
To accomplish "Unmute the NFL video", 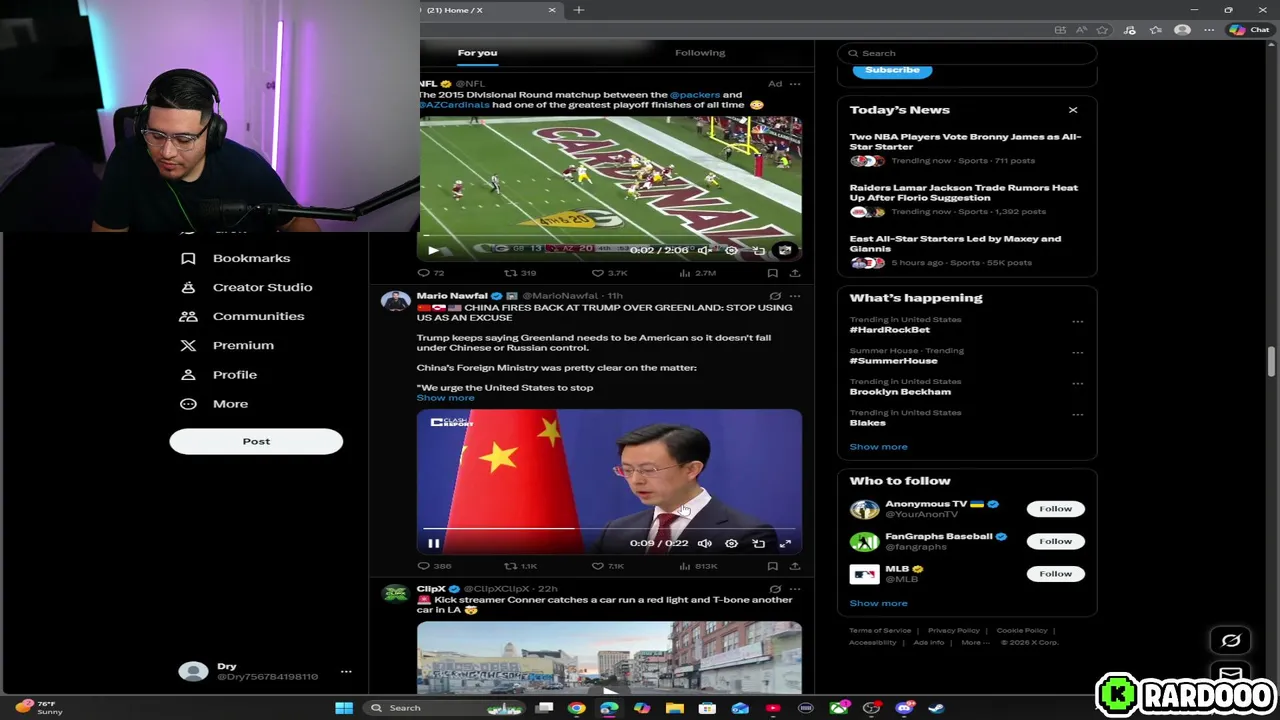I will point(705,250).
